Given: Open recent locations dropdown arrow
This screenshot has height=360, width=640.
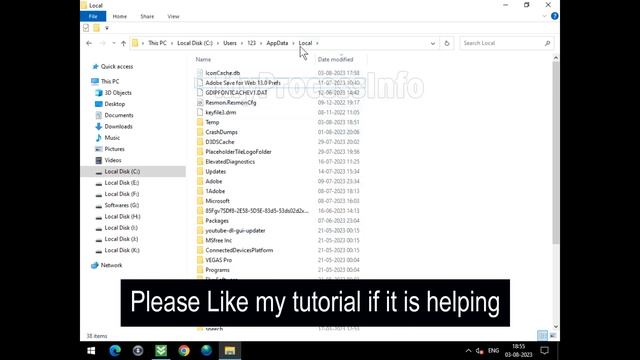Looking at the screenshot, I should tap(113, 43).
